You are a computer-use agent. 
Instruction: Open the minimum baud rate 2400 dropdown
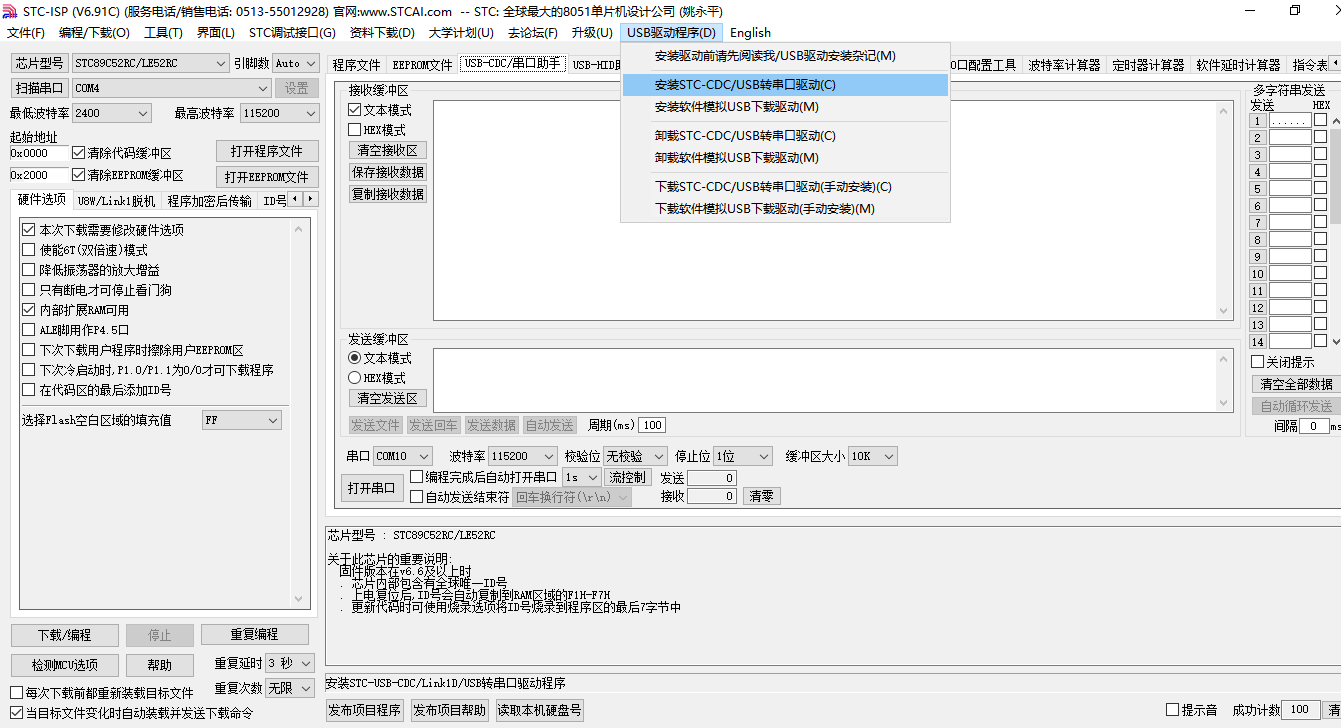point(111,114)
